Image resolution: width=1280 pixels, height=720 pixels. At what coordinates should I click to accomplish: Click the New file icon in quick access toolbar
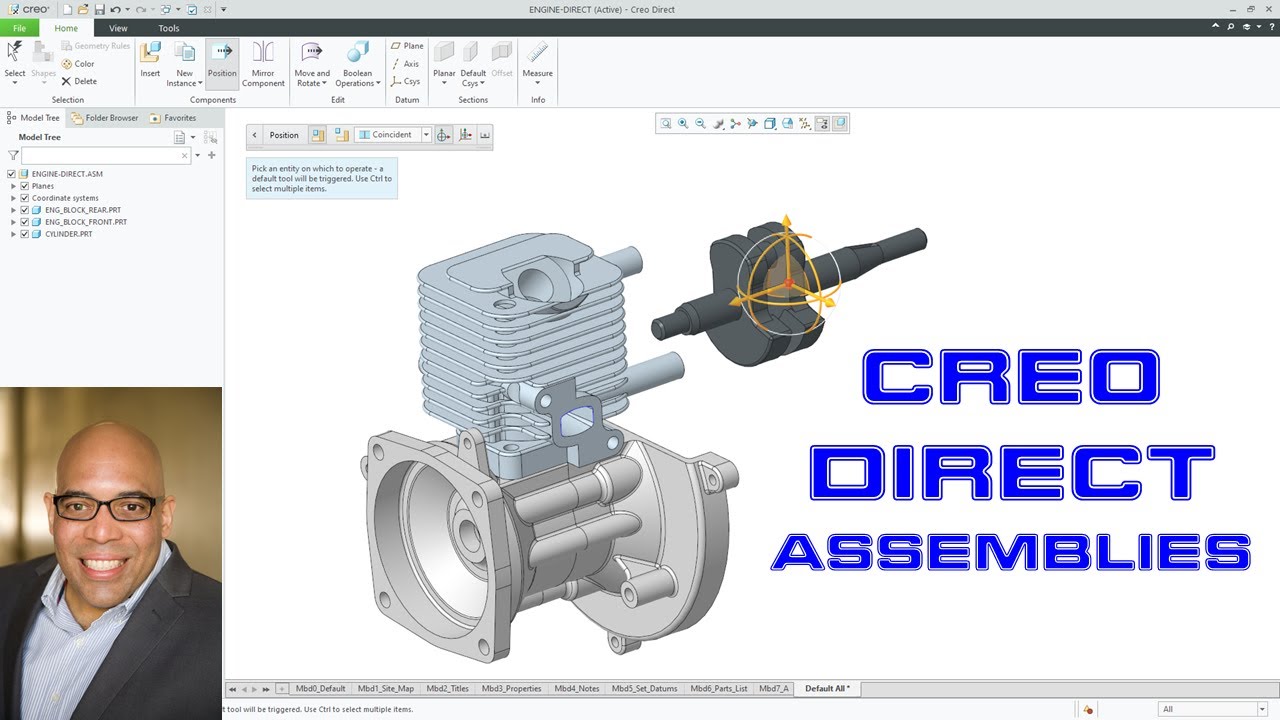[x=68, y=9]
